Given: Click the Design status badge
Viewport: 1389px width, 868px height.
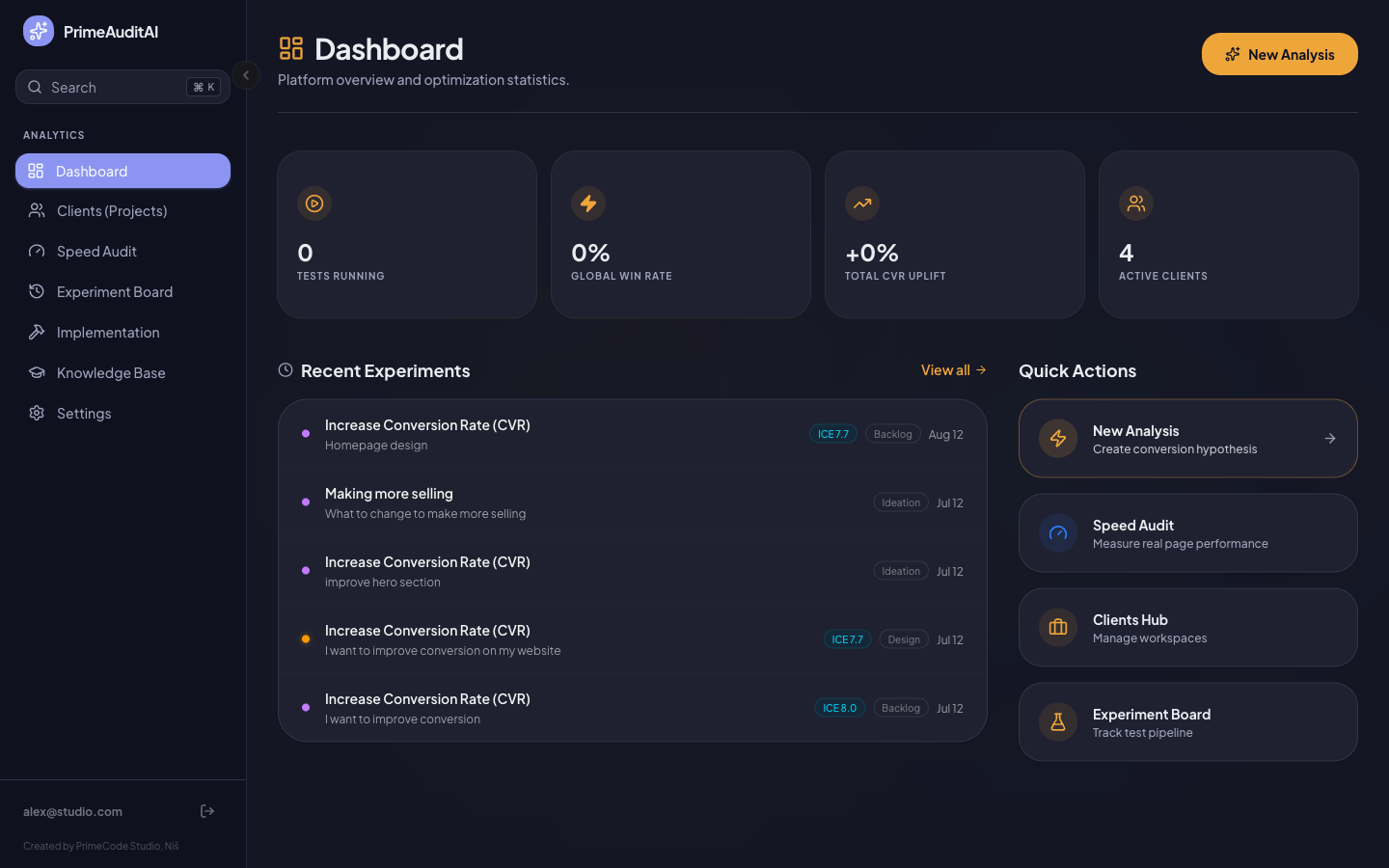Looking at the screenshot, I should click(x=904, y=639).
